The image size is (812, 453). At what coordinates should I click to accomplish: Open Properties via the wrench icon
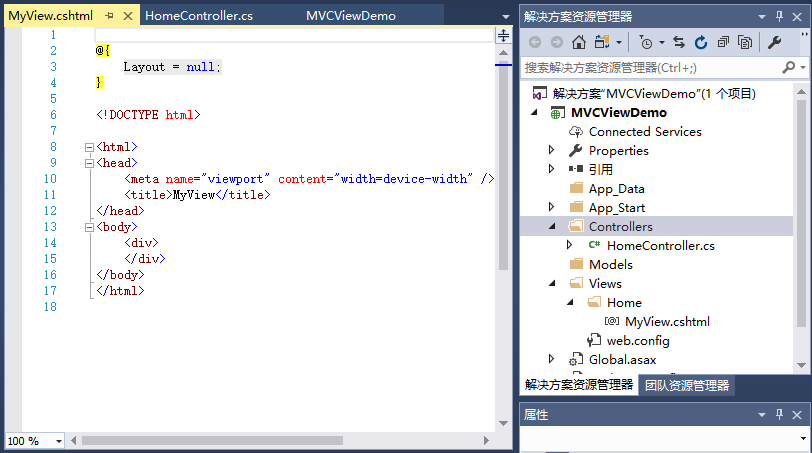[774, 42]
